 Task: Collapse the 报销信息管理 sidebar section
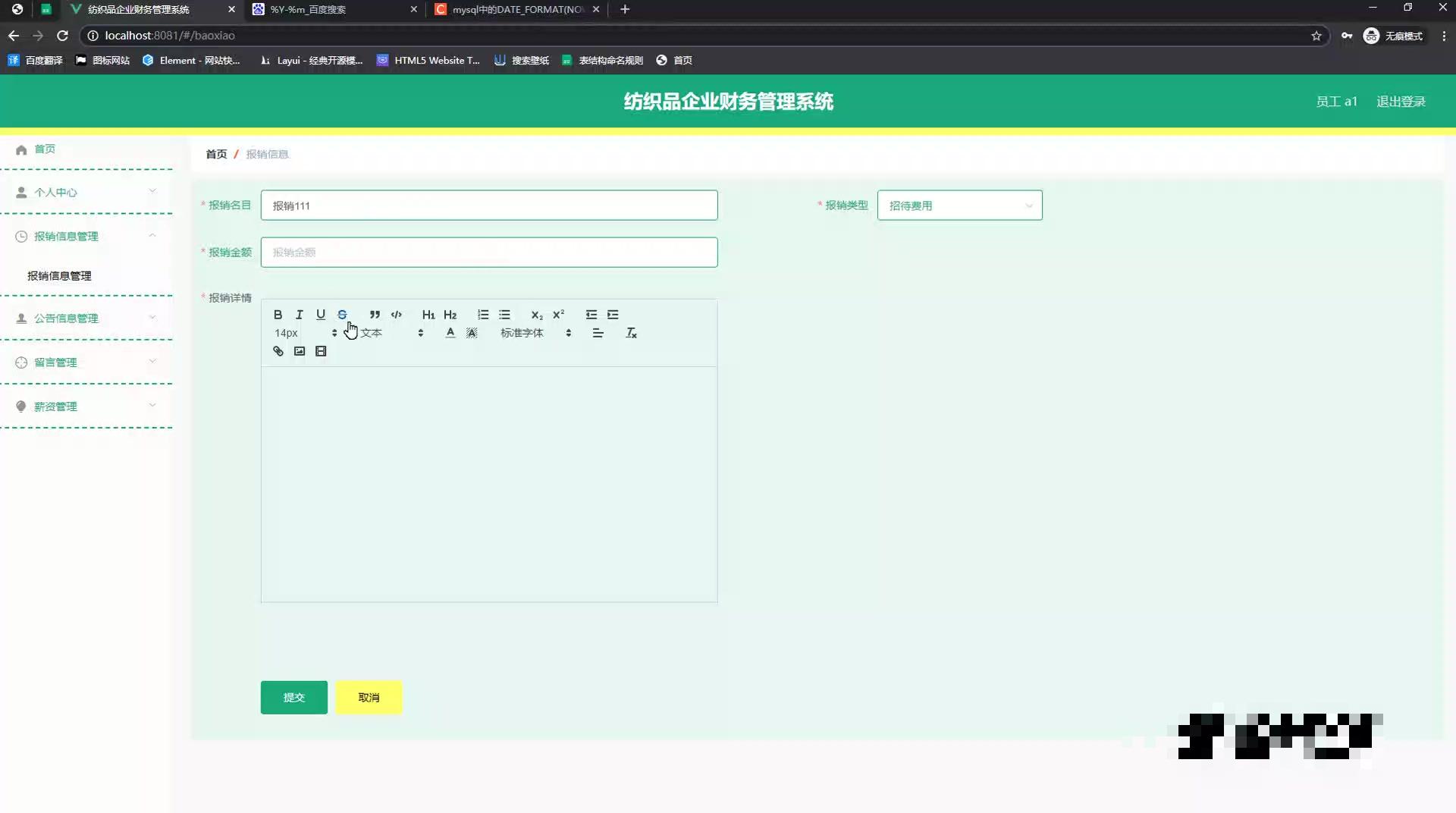coord(86,237)
